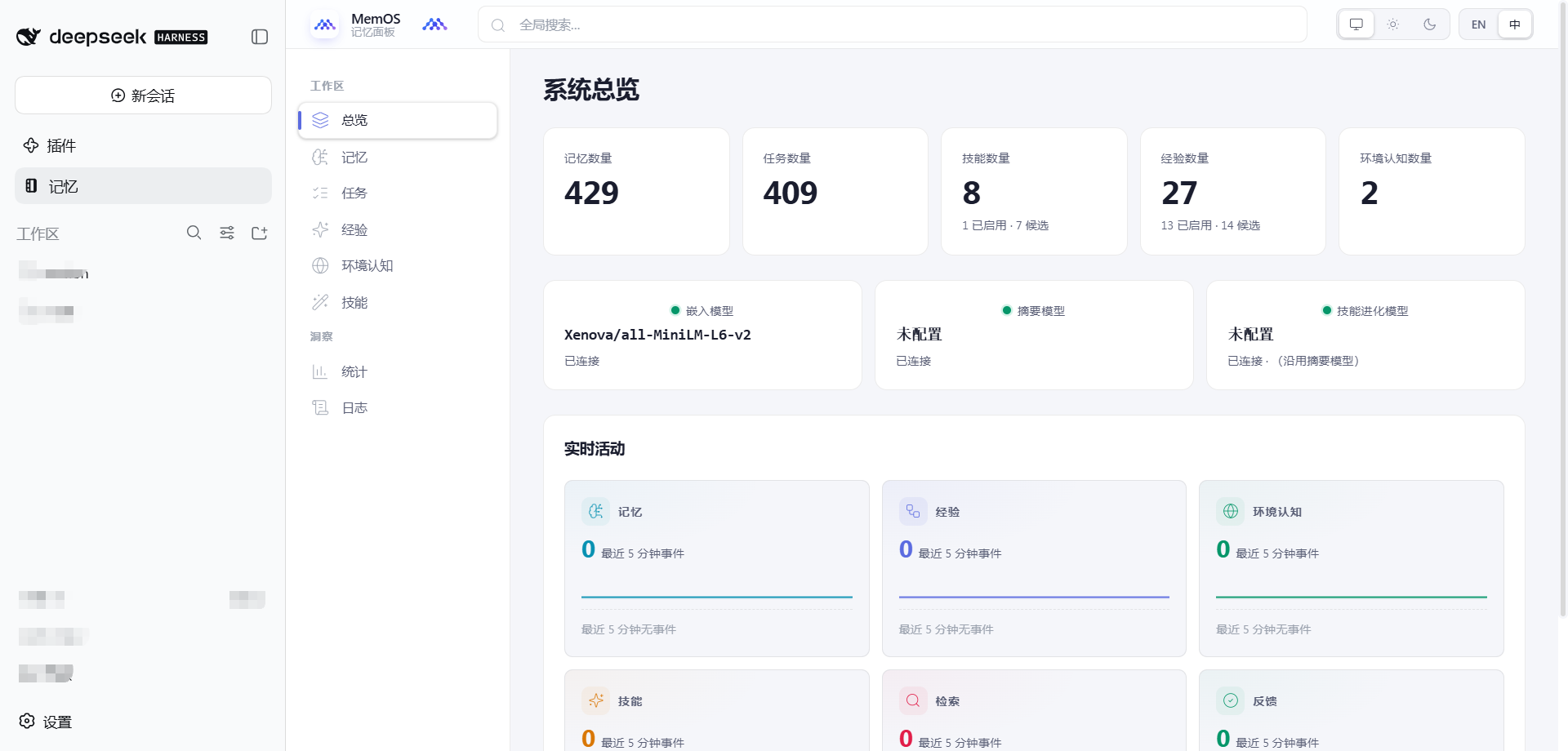Open the 经验 experience page
Image resolution: width=1568 pixels, height=751 pixels.
[x=398, y=229]
